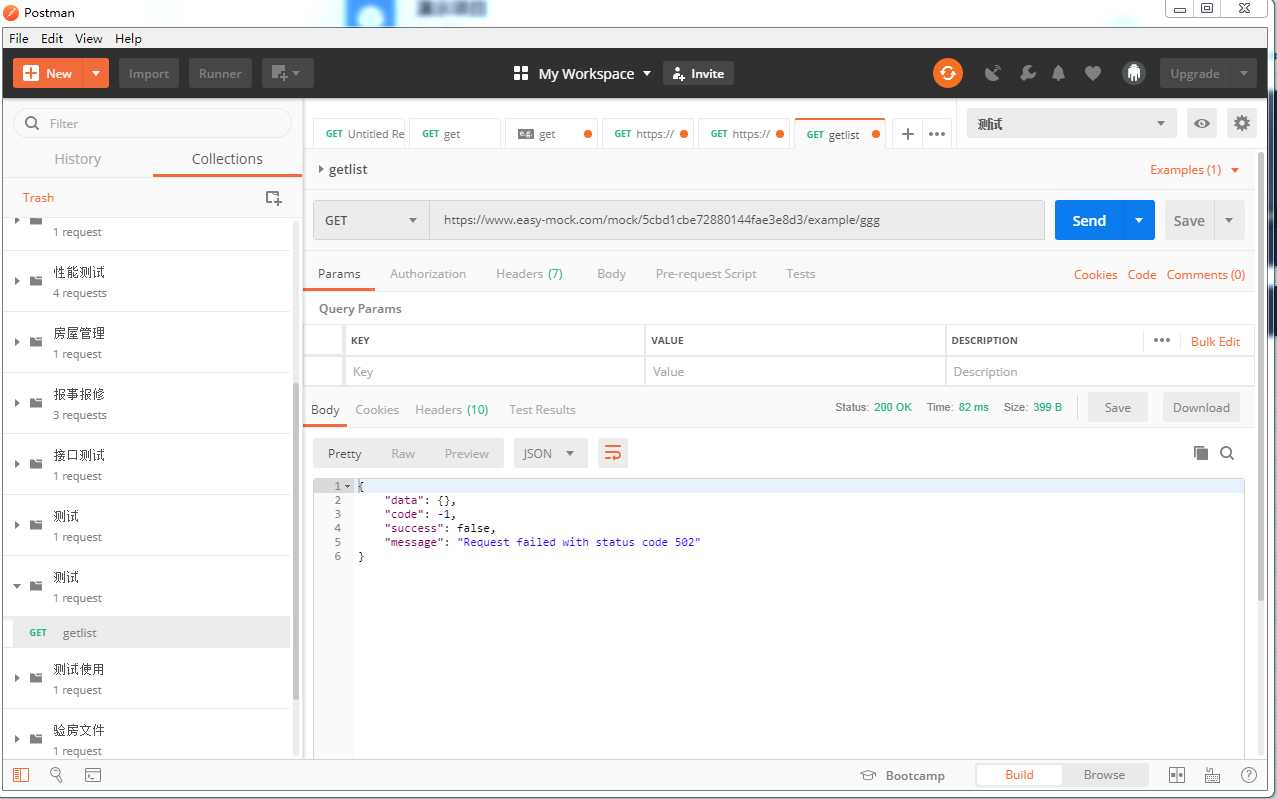Open Bootcamp in the status bar
This screenshot has width=1277, height=799.
(902, 775)
